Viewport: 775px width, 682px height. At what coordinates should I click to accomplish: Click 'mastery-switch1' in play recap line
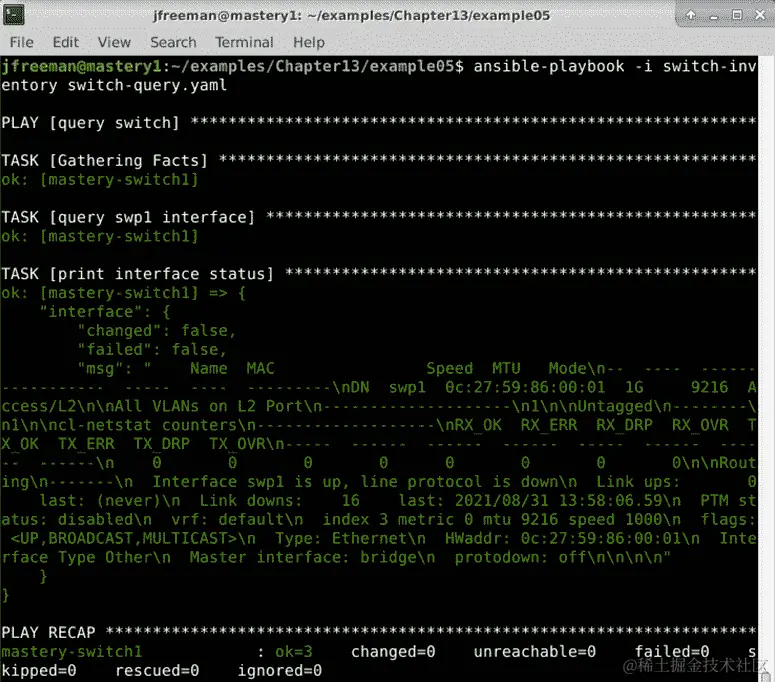tap(72, 651)
